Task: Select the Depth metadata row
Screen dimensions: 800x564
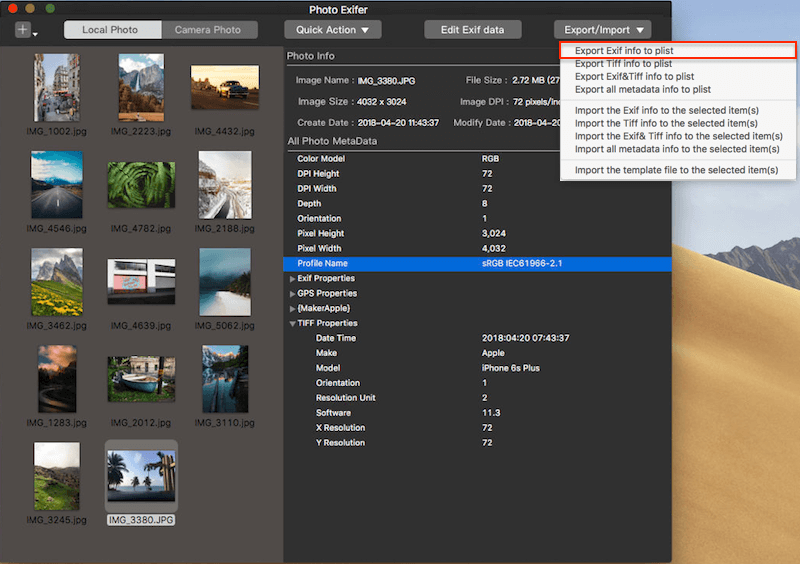Action: tap(478, 204)
